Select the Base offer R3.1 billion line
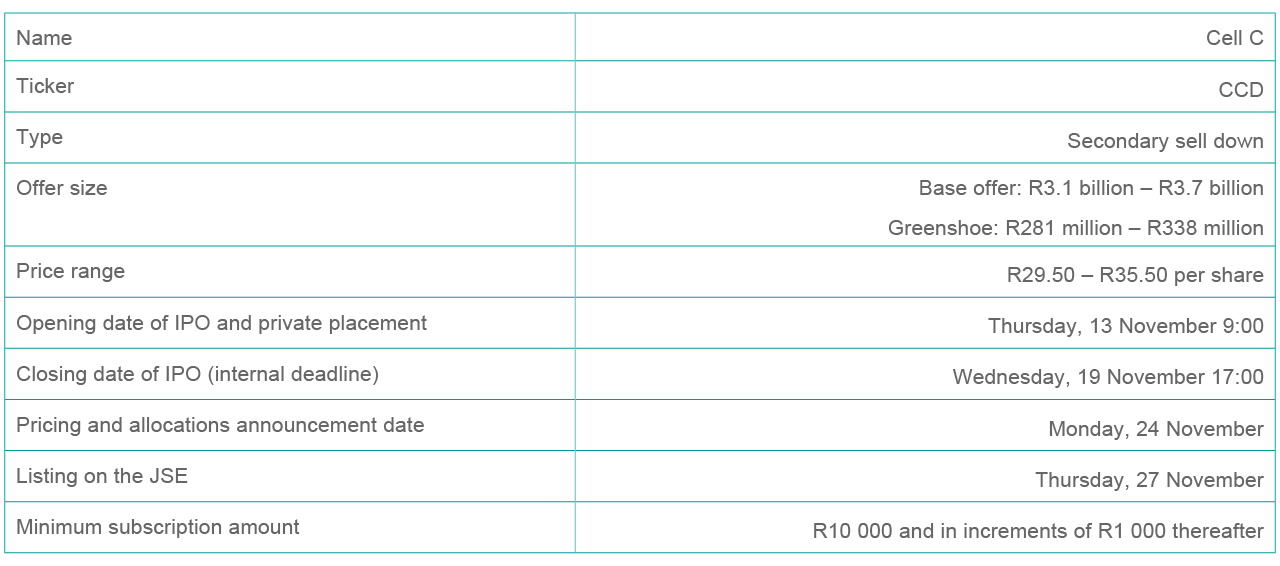Image resolution: width=1280 pixels, height=566 pixels. pyautogui.click(x=1091, y=188)
